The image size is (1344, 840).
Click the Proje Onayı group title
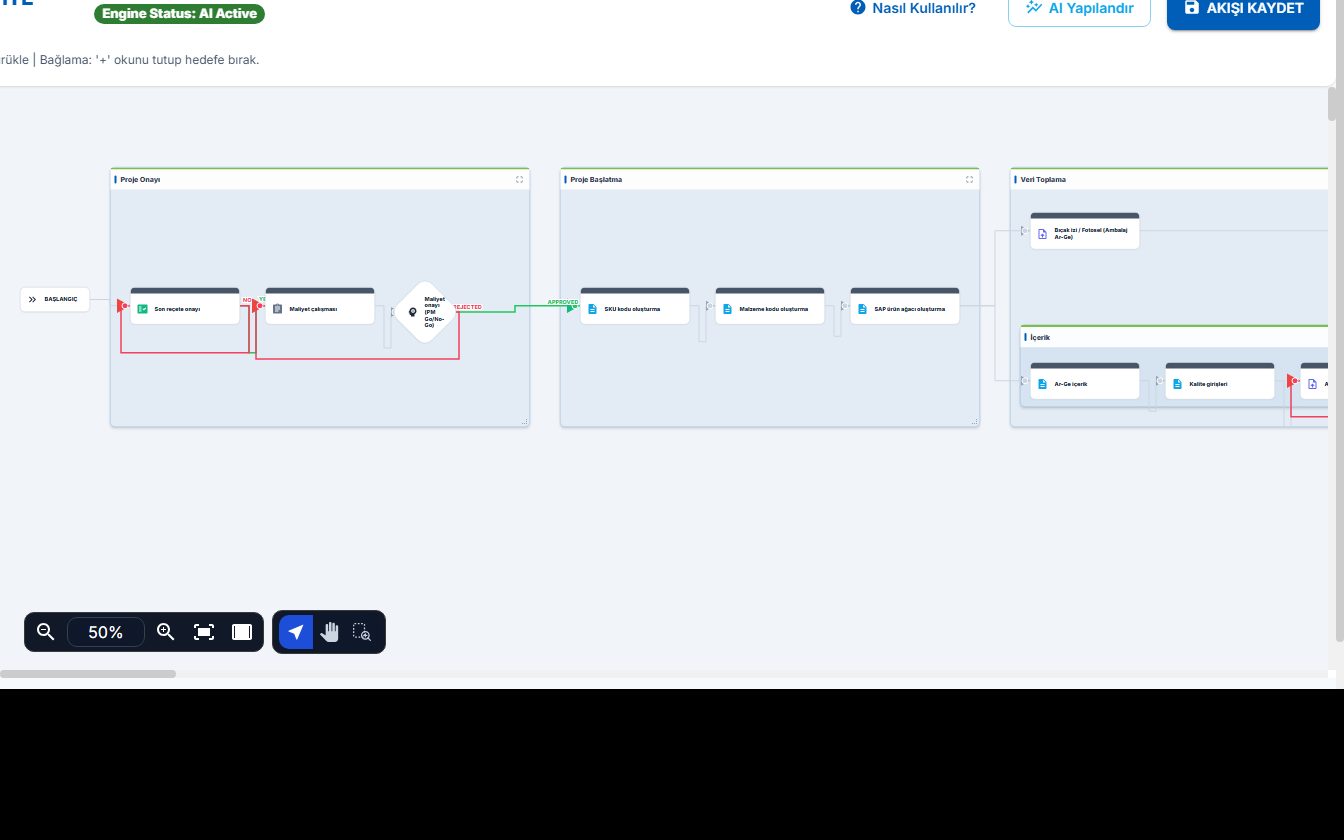140,180
